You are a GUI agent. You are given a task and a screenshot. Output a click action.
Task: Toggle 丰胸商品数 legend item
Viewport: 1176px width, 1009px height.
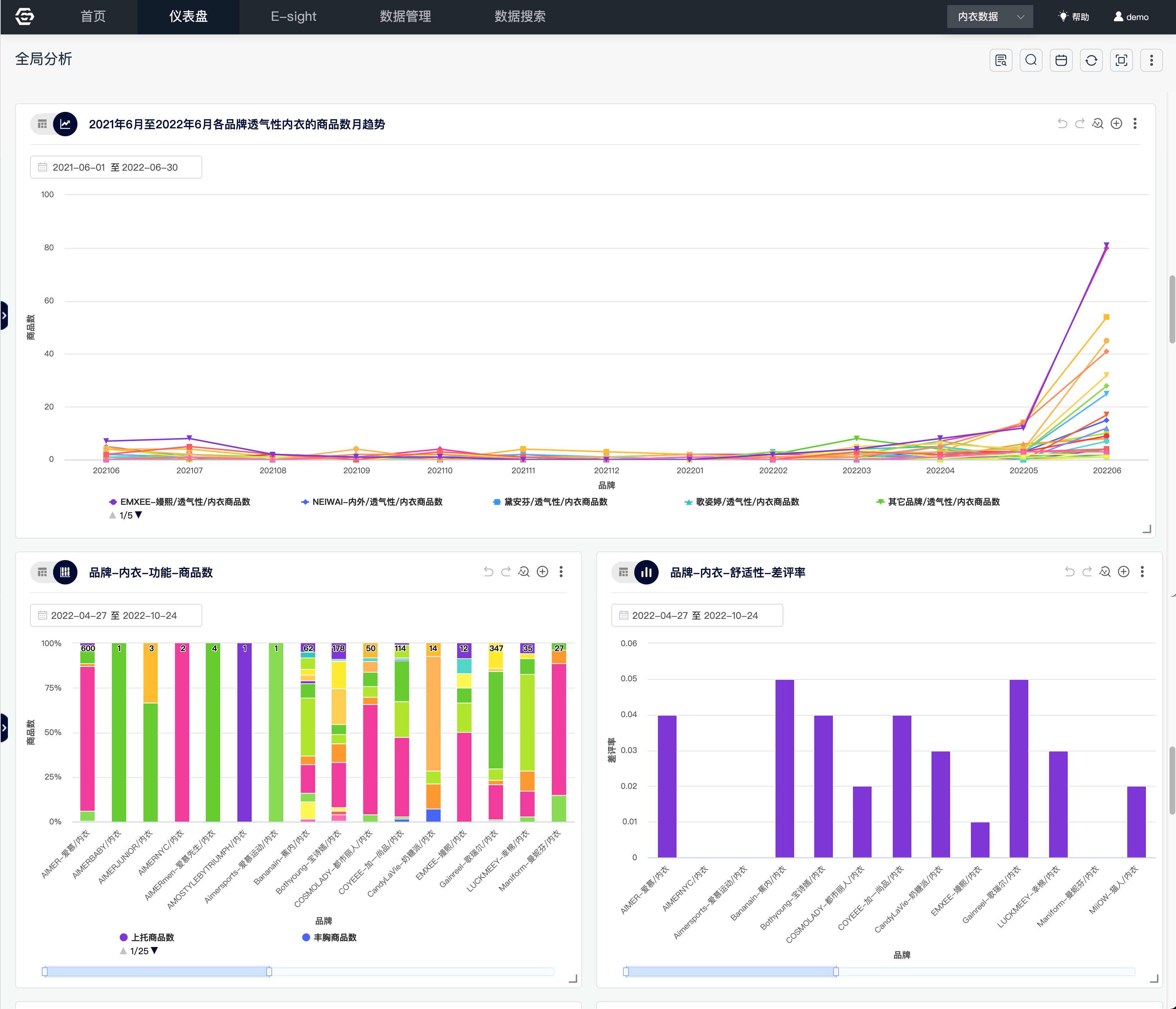pos(329,938)
